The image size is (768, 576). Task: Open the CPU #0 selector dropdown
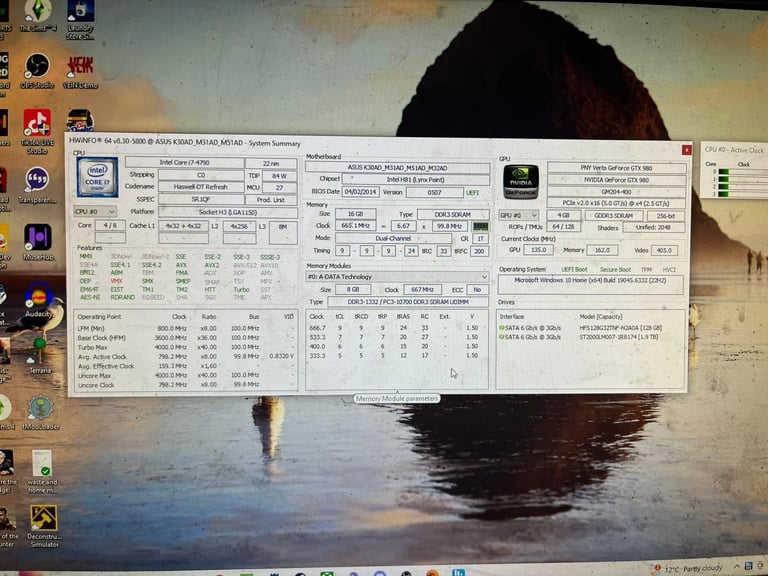(x=95, y=212)
